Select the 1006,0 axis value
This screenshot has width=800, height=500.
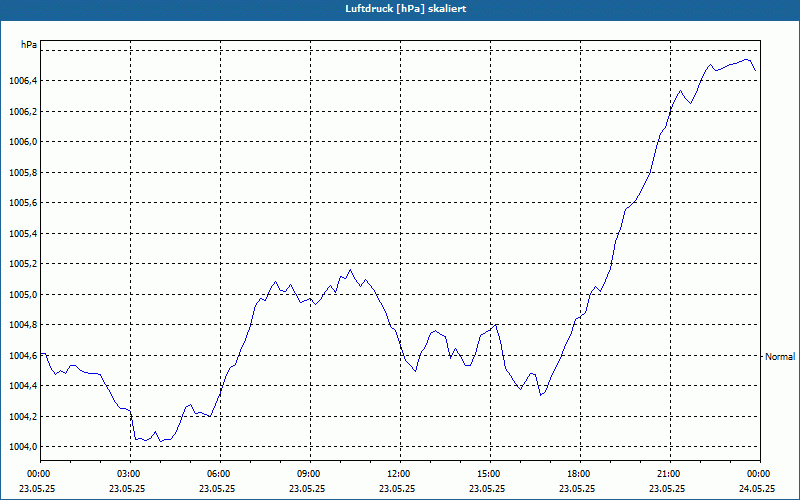click(23, 142)
